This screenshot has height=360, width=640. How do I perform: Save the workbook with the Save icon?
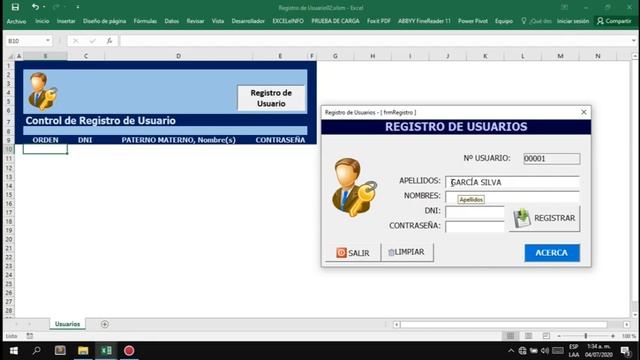click(x=15, y=7)
